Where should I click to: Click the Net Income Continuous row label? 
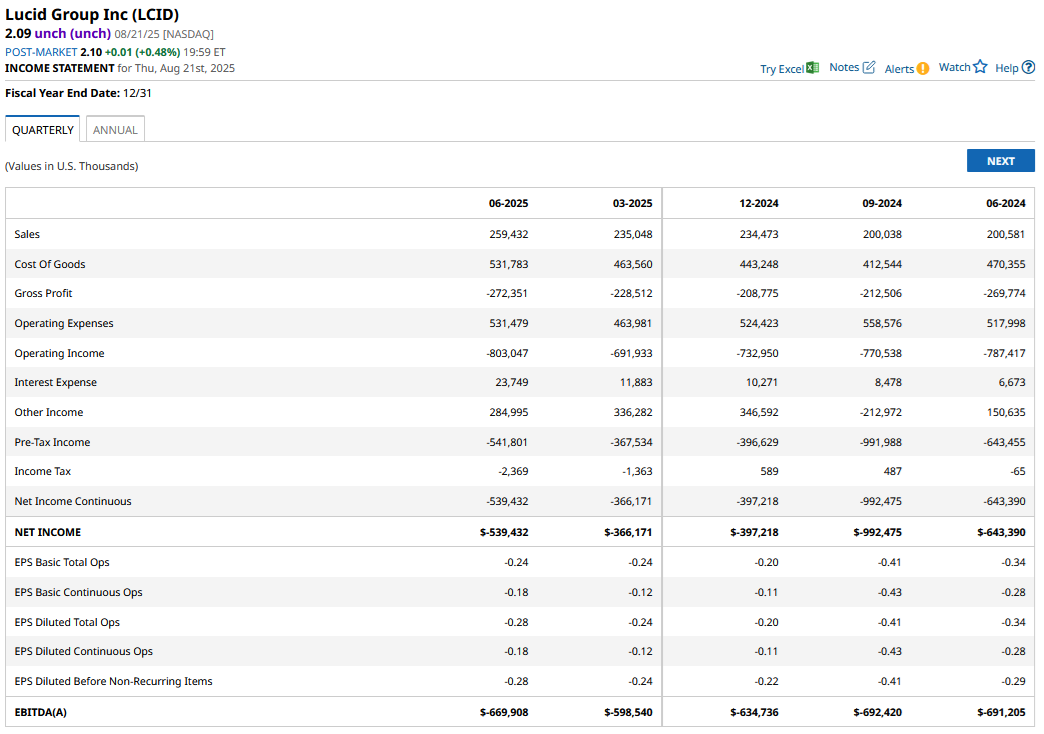click(x=73, y=502)
